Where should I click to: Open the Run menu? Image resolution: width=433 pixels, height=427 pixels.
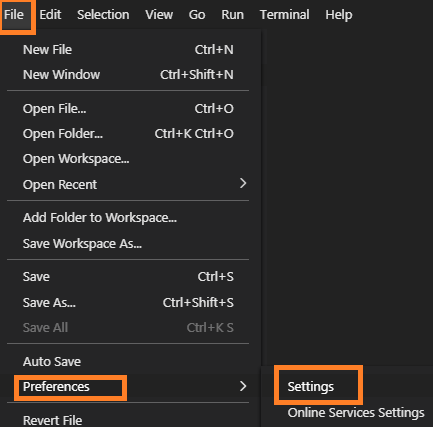pos(232,15)
